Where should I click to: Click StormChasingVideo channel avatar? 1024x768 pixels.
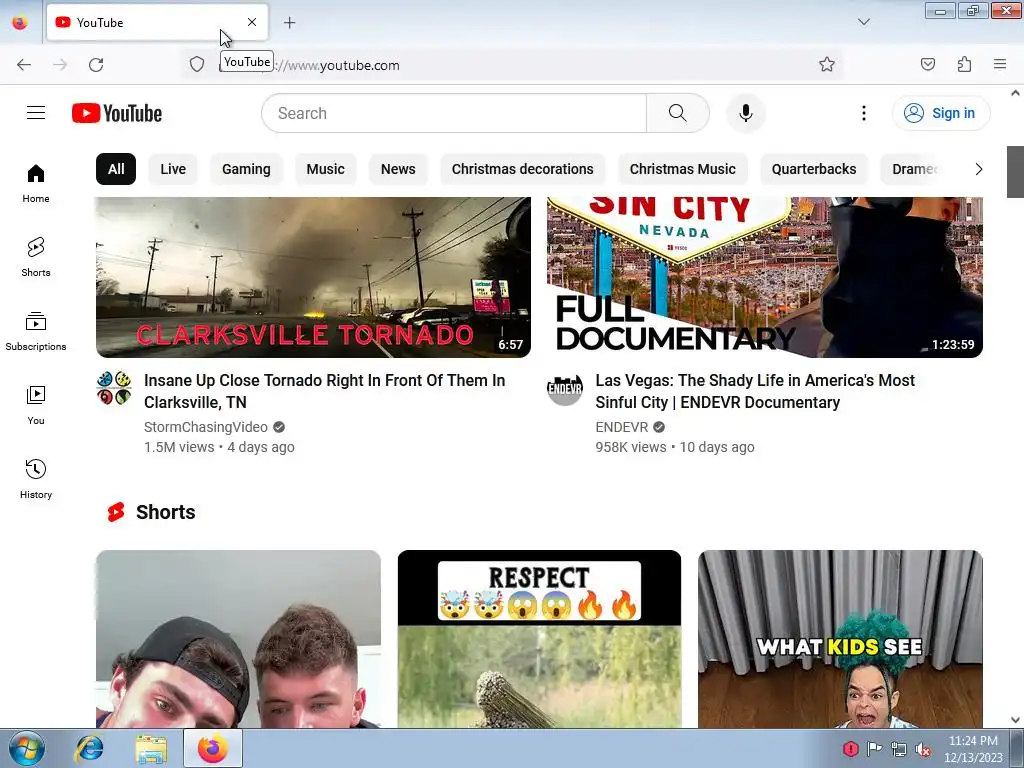coord(114,388)
